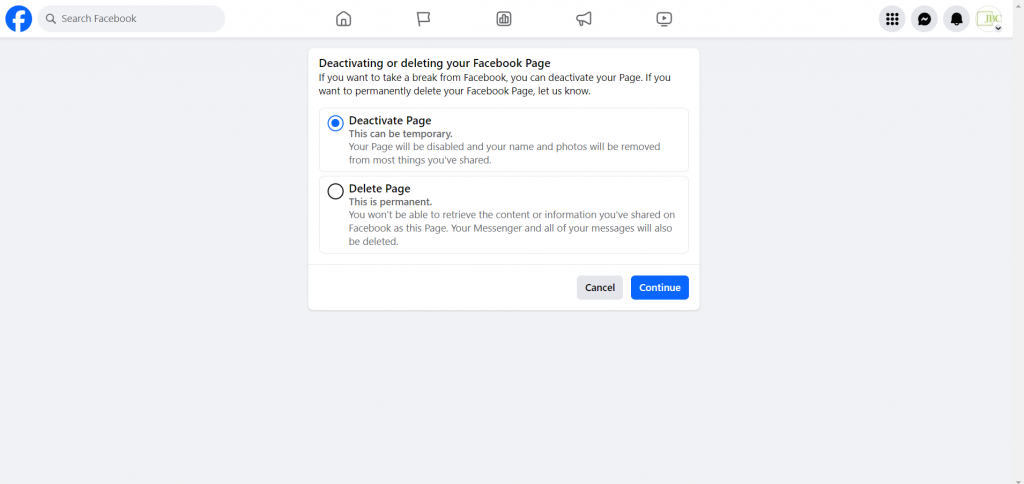
Task: Click the magnifying glass search icon
Action: tap(51, 19)
